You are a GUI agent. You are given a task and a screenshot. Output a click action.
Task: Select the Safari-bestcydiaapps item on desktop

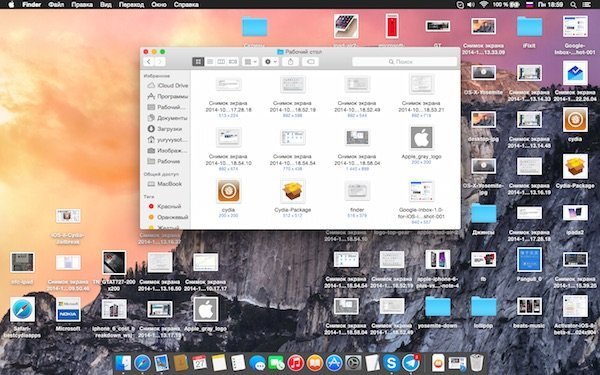(x=22, y=310)
